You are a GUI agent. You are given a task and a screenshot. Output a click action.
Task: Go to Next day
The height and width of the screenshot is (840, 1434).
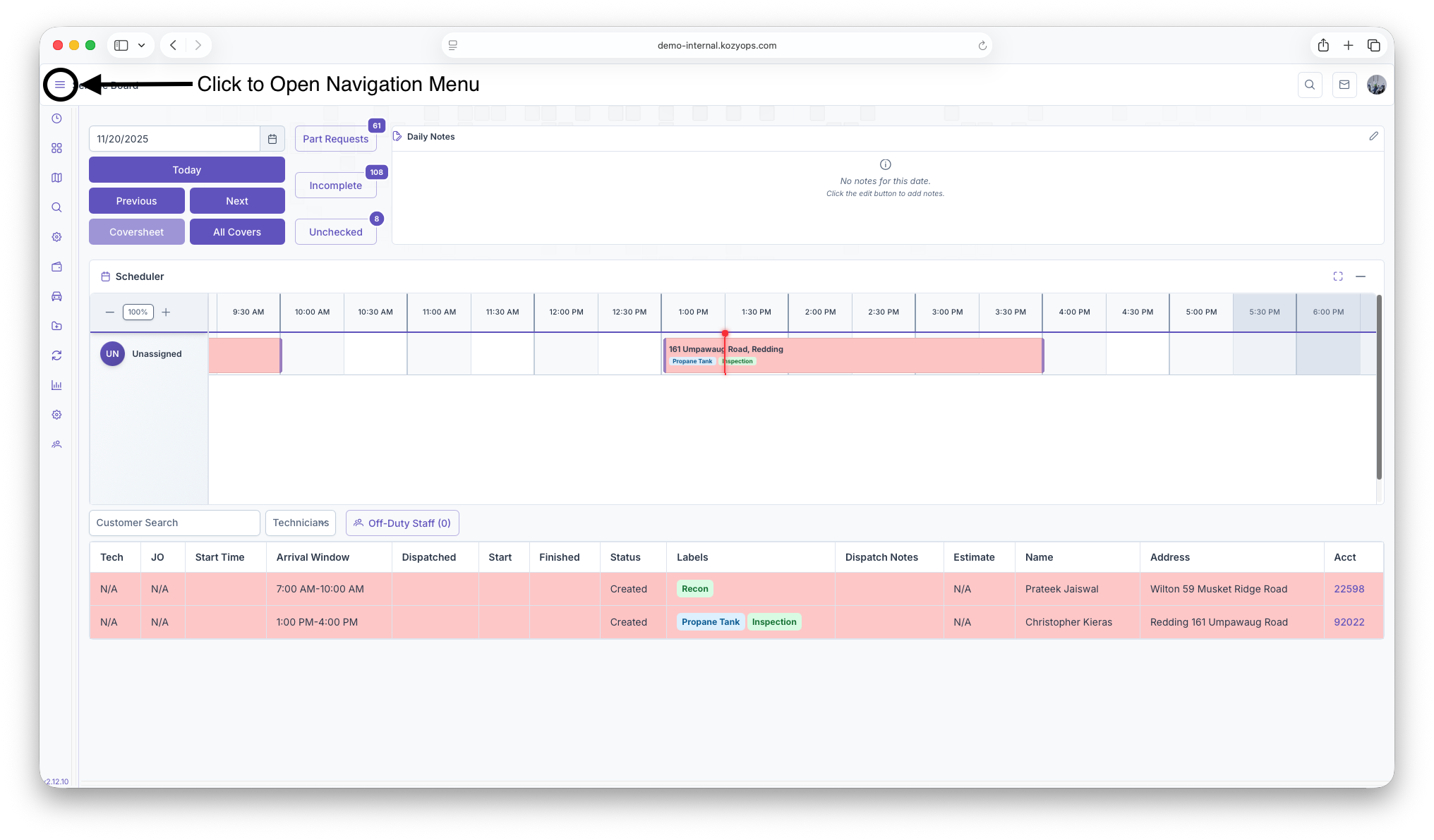tap(237, 201)
